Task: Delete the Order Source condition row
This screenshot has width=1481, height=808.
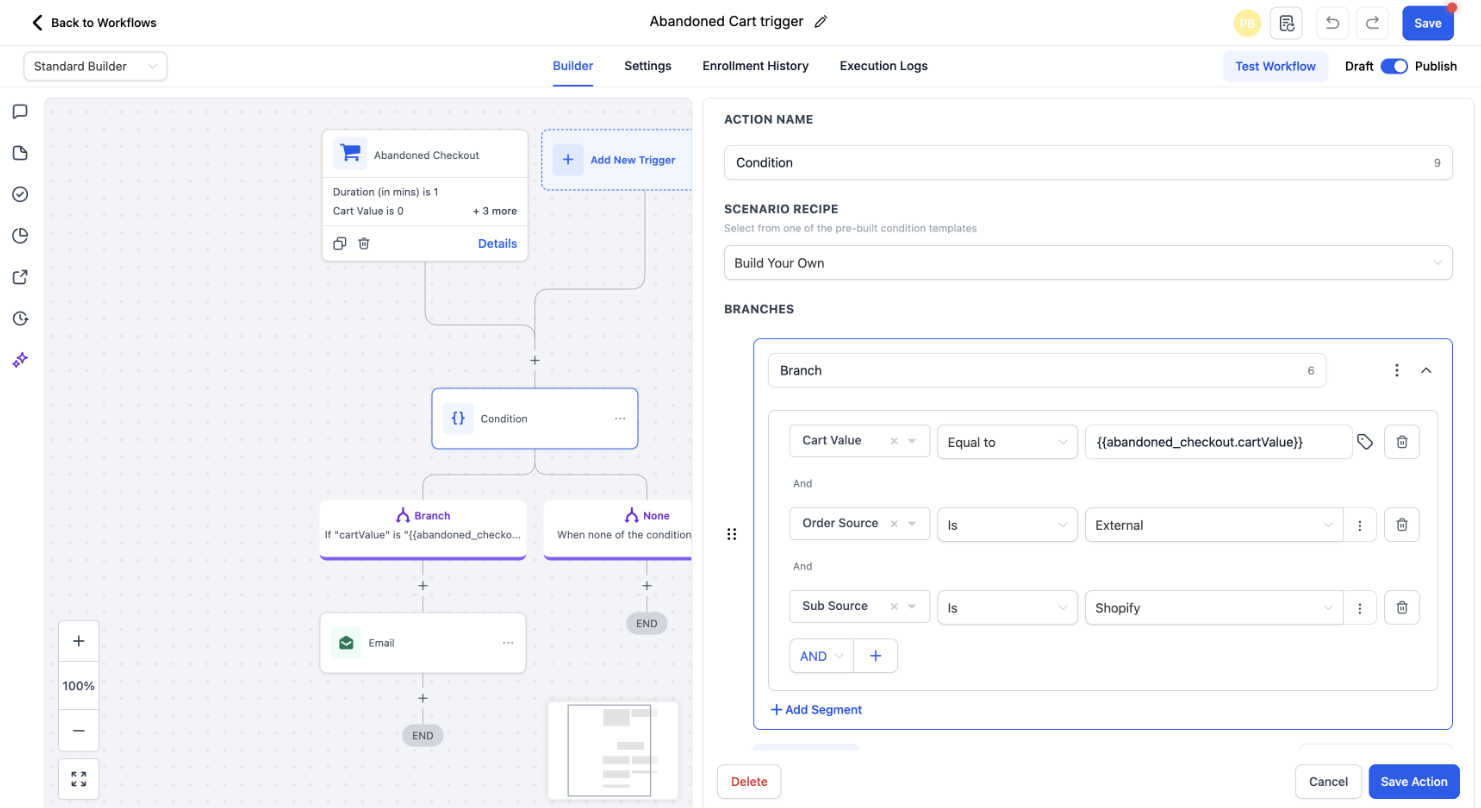Action: 1402,525
